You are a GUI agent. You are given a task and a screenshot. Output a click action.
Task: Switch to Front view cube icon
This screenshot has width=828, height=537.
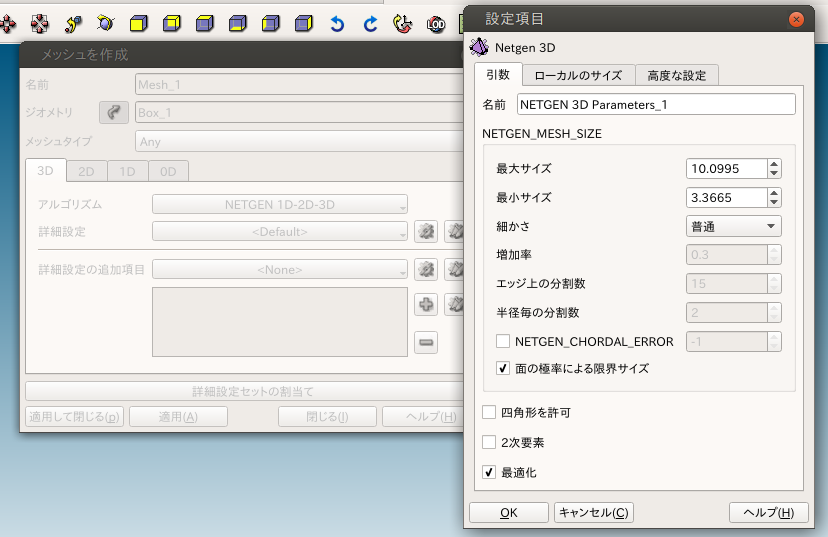138,24
